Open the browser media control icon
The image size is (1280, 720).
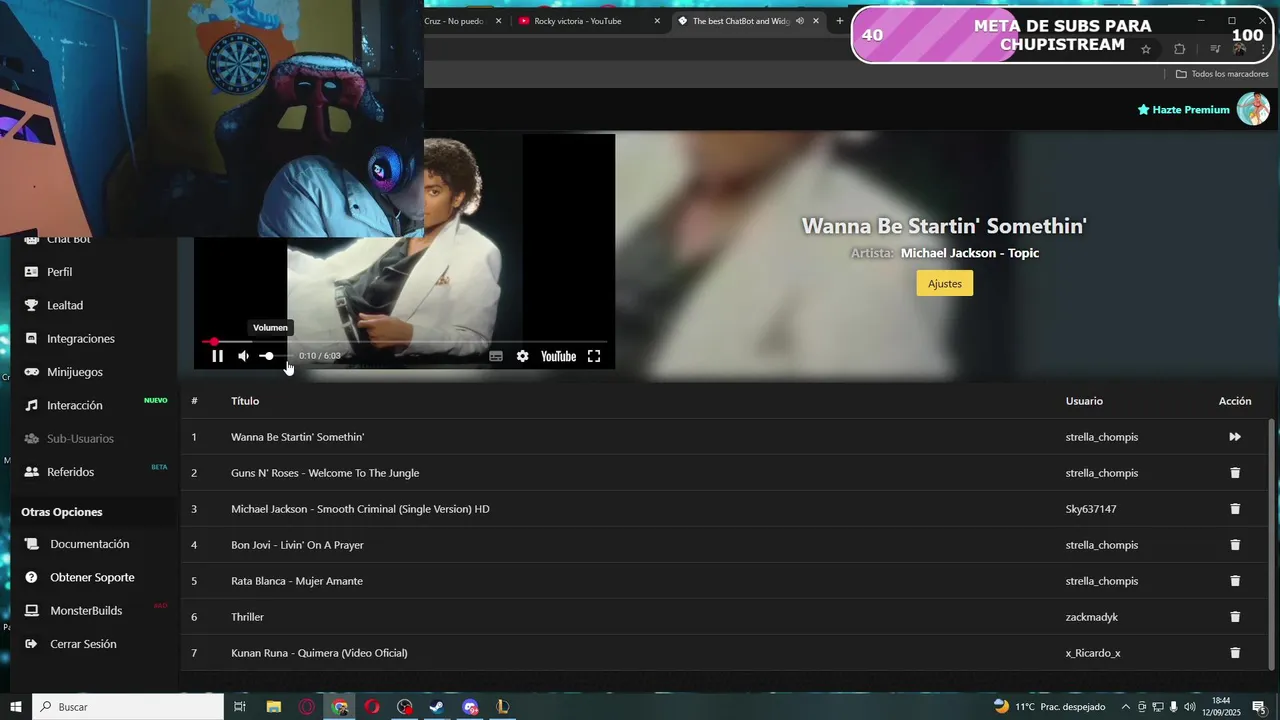pos(1215,49)
